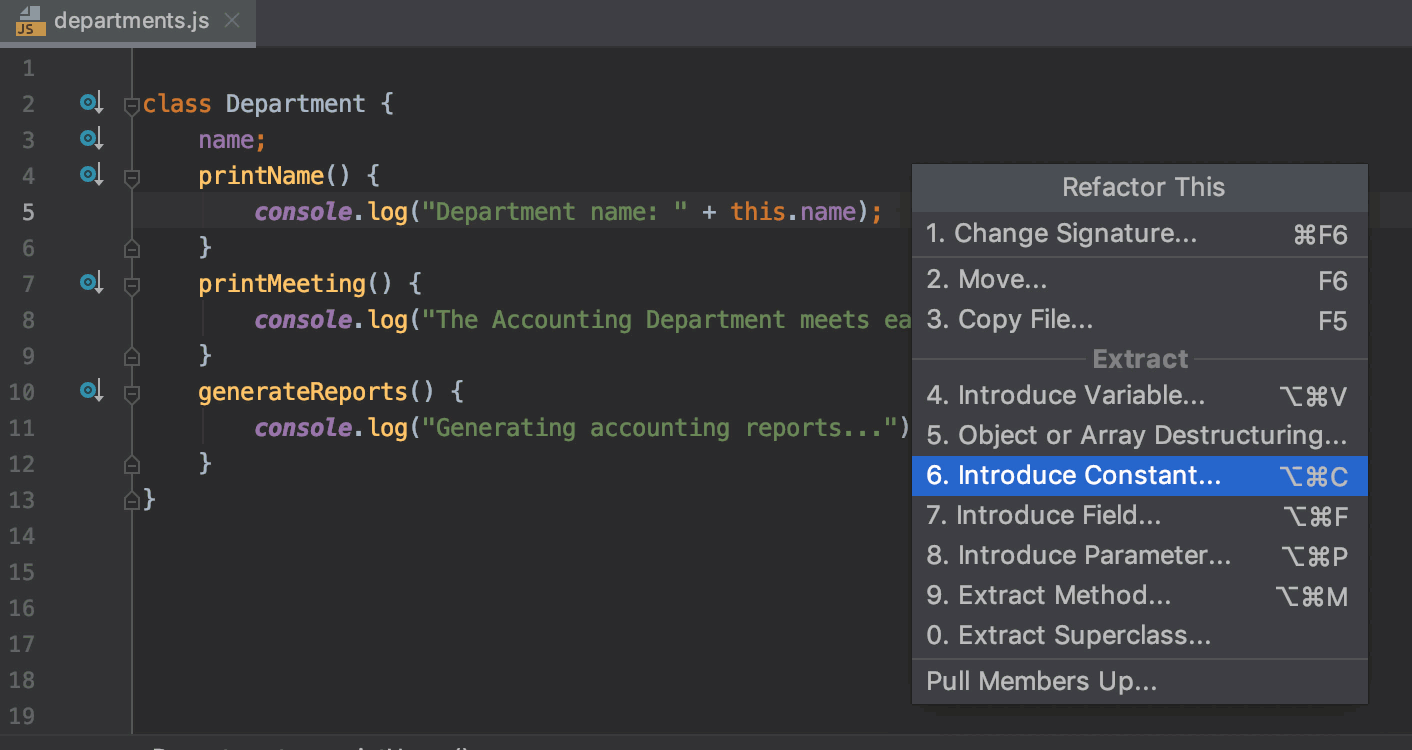Click line number 5 in the gutter
Image resolution: width=1412 pixels, height=750 pixels.
pos(28,211)
